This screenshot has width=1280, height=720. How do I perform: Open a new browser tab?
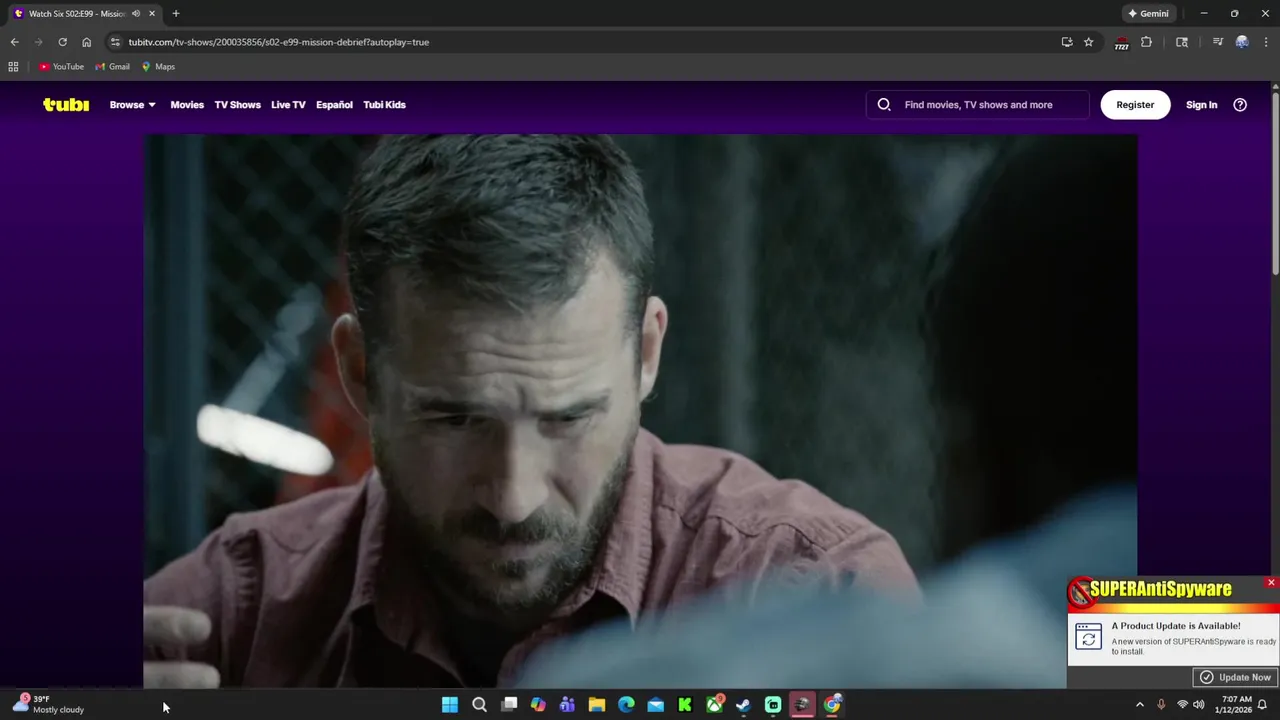pos(176,13)
